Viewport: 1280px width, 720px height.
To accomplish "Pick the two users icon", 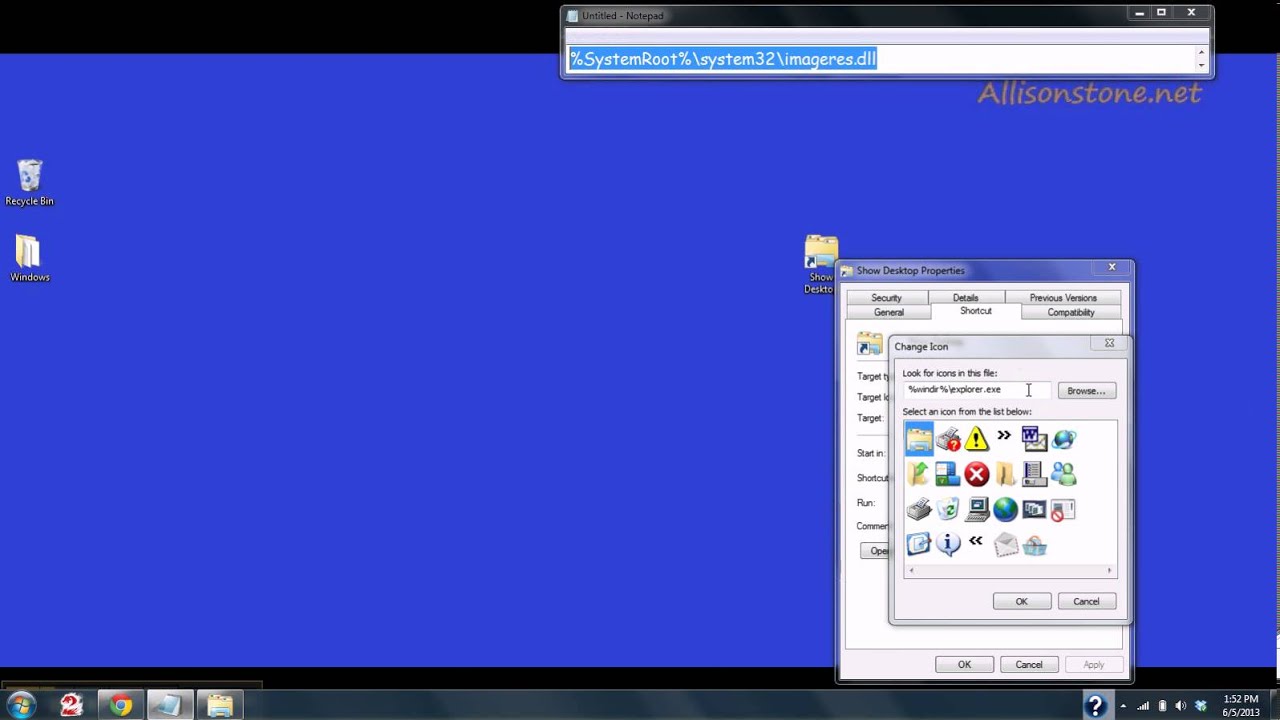I will (1063, 475).
